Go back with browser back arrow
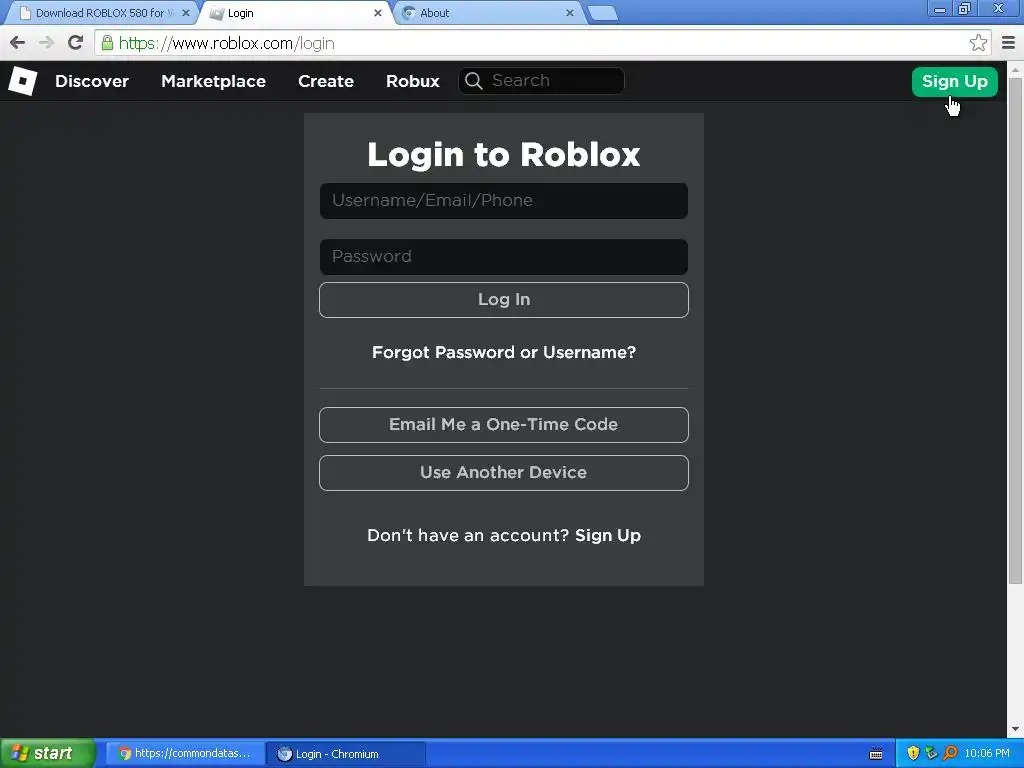The image size is (1024, 768). click(x=18, y=43)
